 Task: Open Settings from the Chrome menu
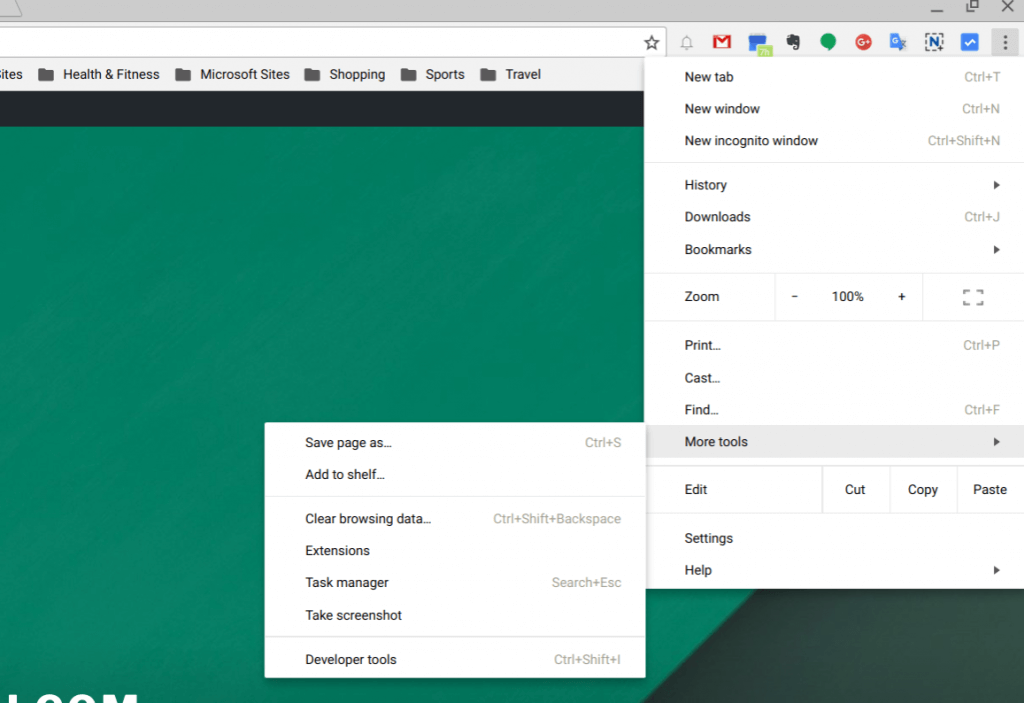(x=835, y=538)
